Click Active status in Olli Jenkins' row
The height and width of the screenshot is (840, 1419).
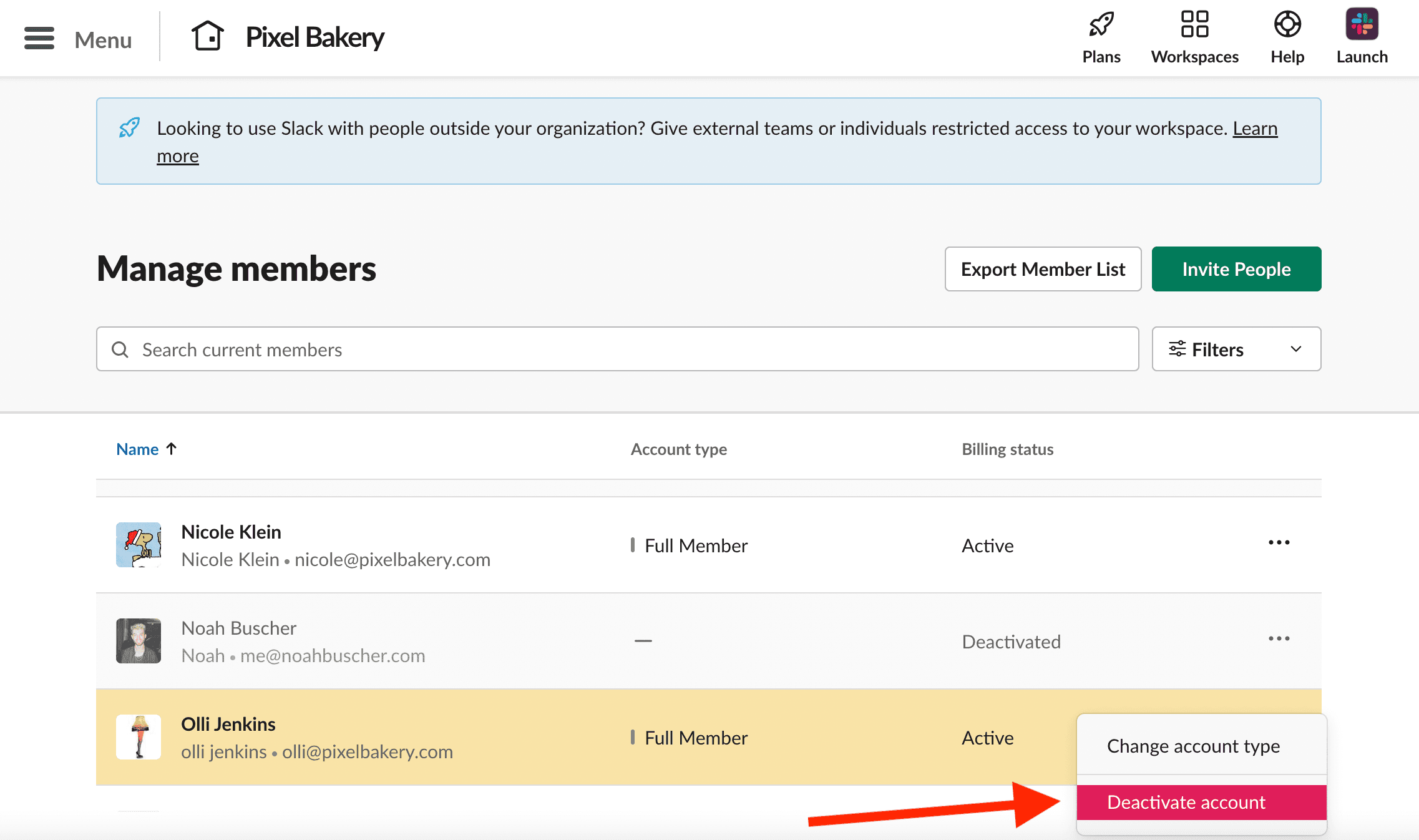click(x=987, y=738)
